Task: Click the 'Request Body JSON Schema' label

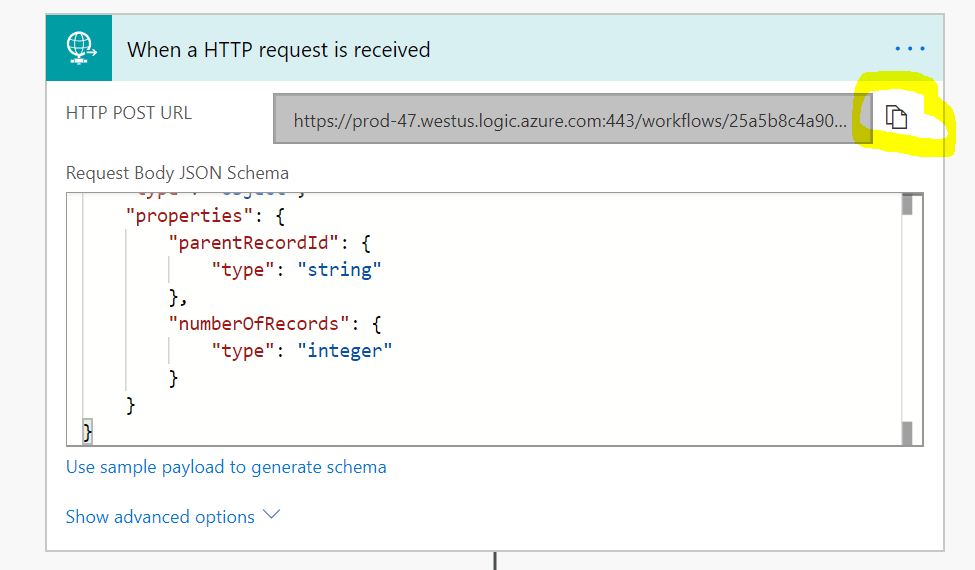Action: (177, 173)
